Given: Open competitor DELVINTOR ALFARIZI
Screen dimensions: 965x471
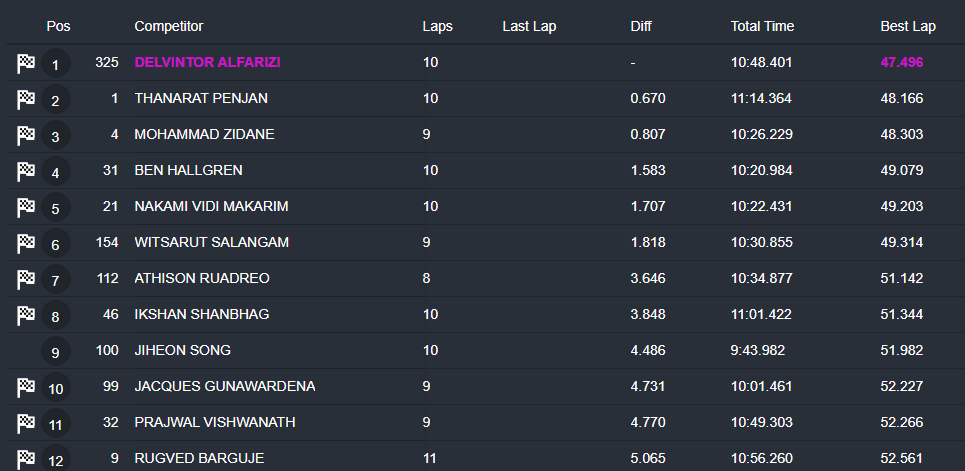Looking at the screenshot, I should pyautogui.click(x=207, y=63).
